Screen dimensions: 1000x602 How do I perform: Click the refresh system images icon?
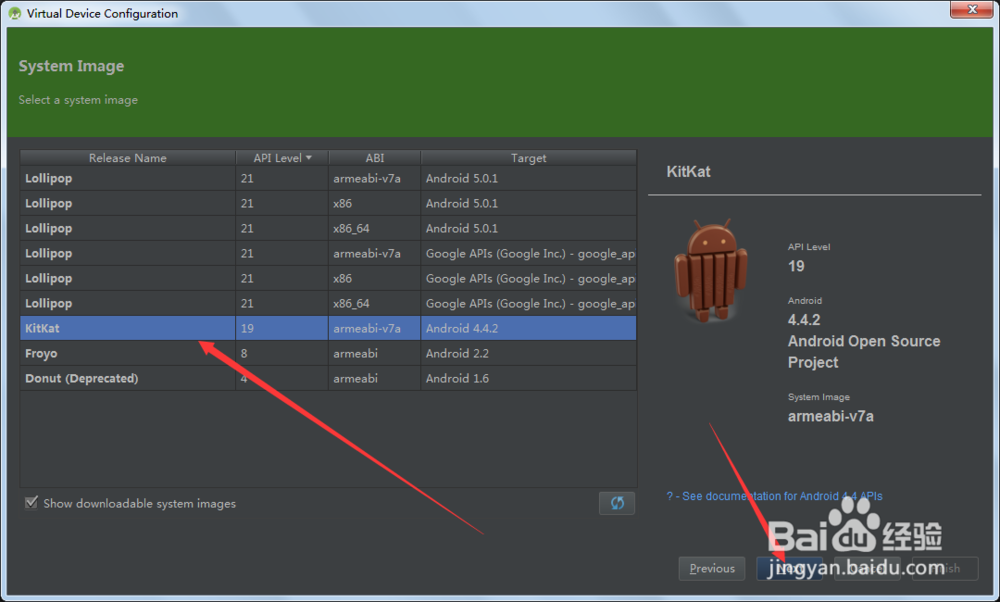[x=617, y=503]
